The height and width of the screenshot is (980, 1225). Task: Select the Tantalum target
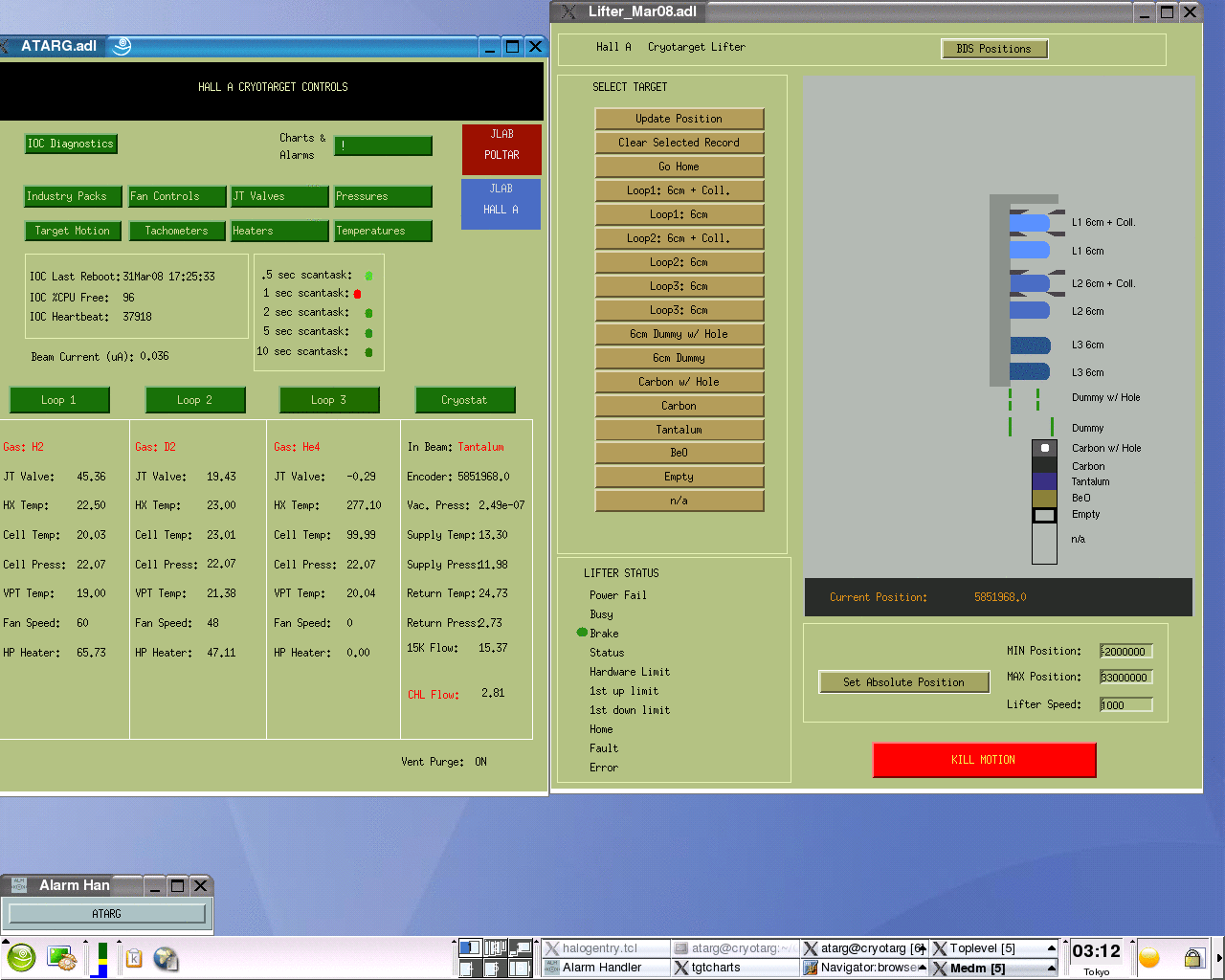(x=679, y=430)
